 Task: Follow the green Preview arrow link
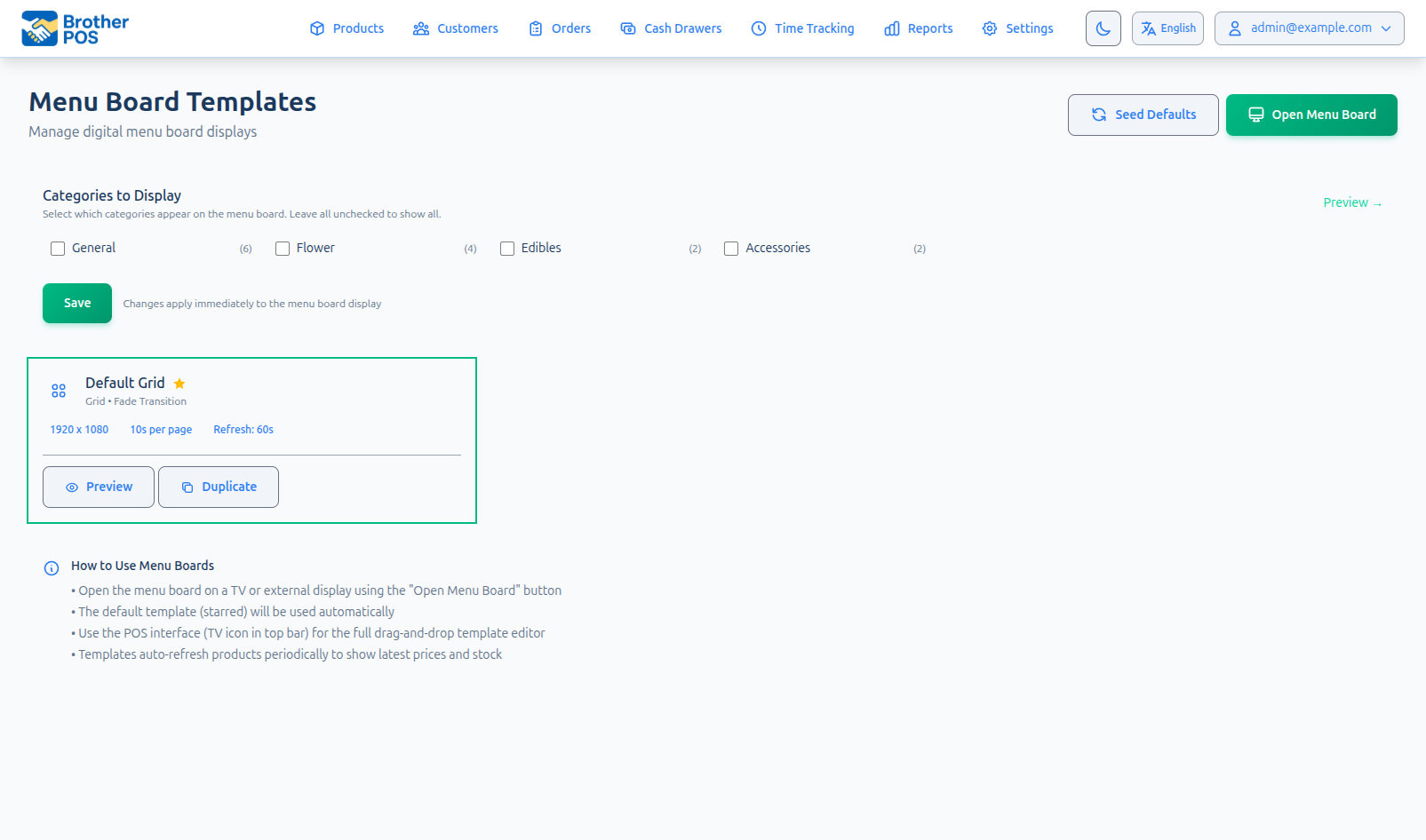point(1351,203)
